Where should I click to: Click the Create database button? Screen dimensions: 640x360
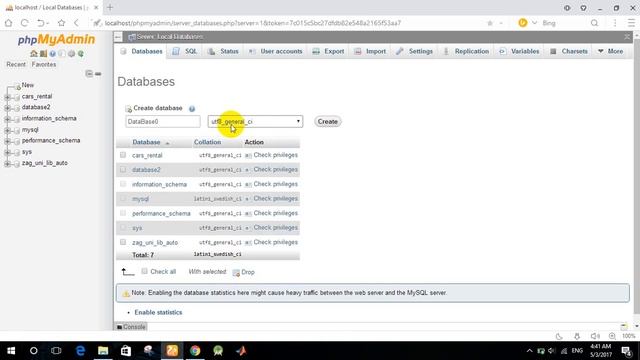coord(327,122)
